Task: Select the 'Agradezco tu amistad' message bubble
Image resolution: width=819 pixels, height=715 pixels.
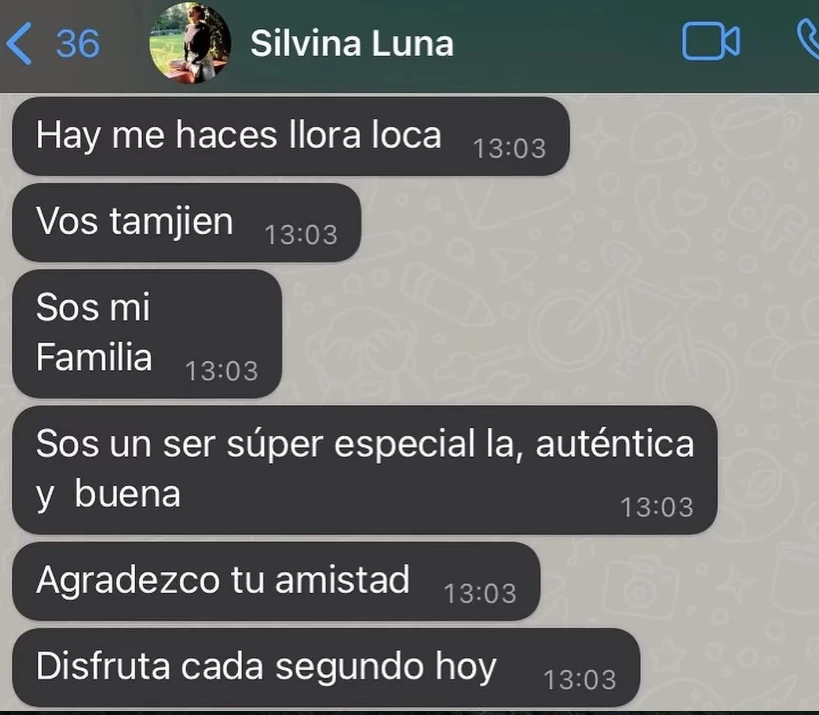Action: [276, 581]
